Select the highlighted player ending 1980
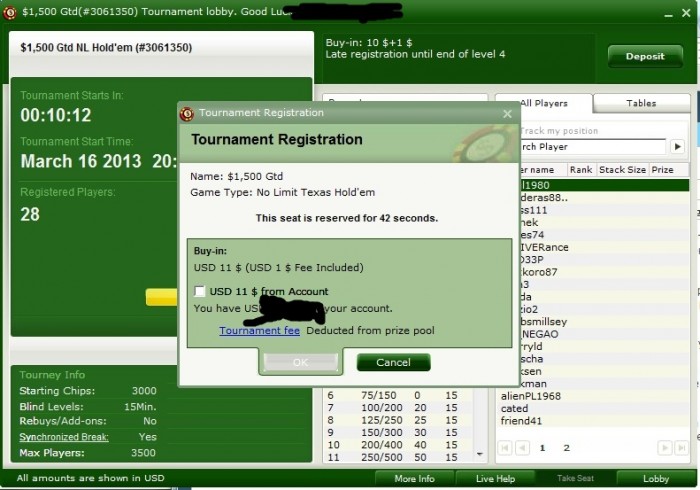The height and width of the screenshot is (490, 700). (604, 185)
